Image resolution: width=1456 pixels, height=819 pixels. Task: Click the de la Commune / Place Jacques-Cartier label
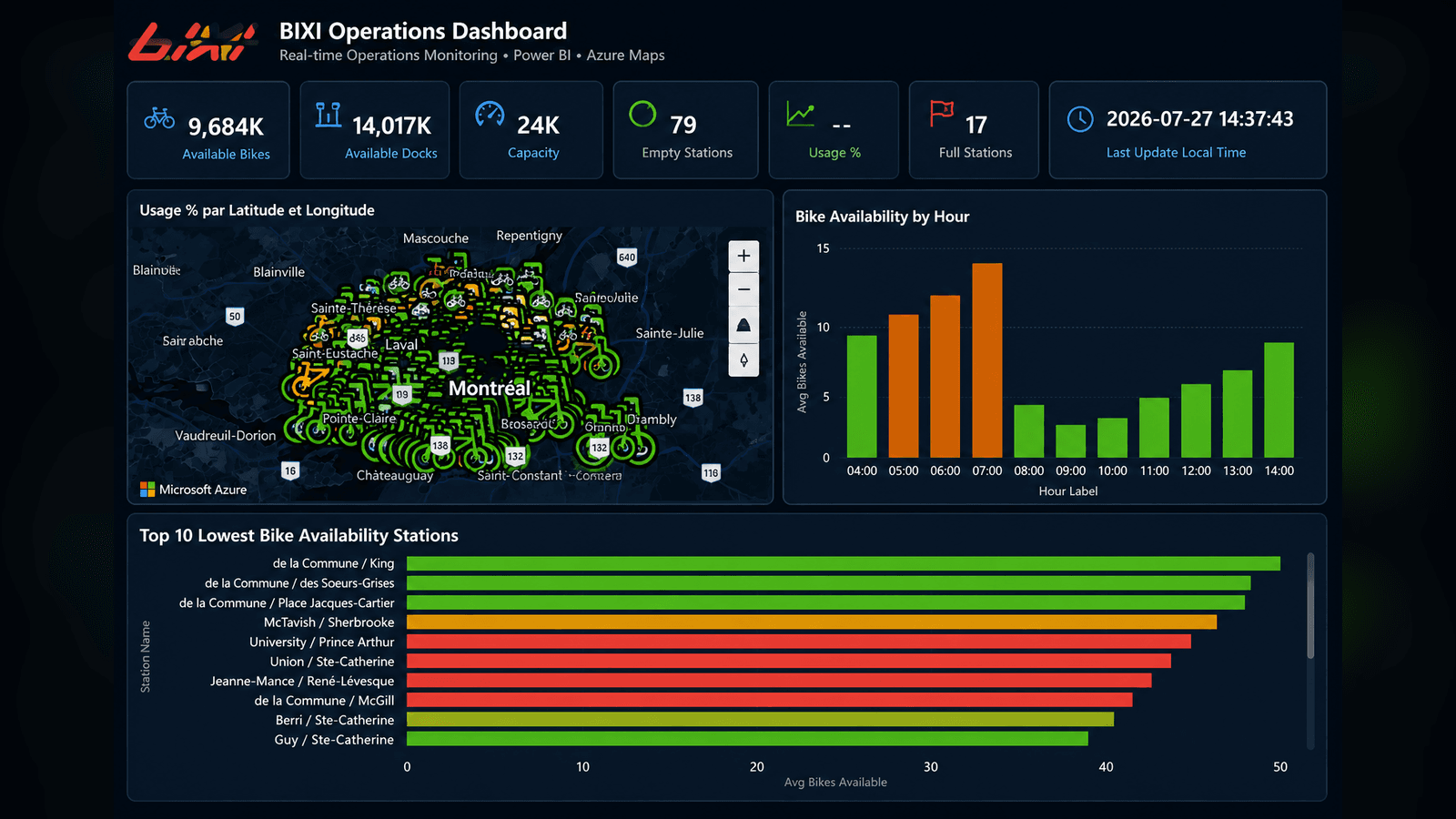tap(287, 602)
